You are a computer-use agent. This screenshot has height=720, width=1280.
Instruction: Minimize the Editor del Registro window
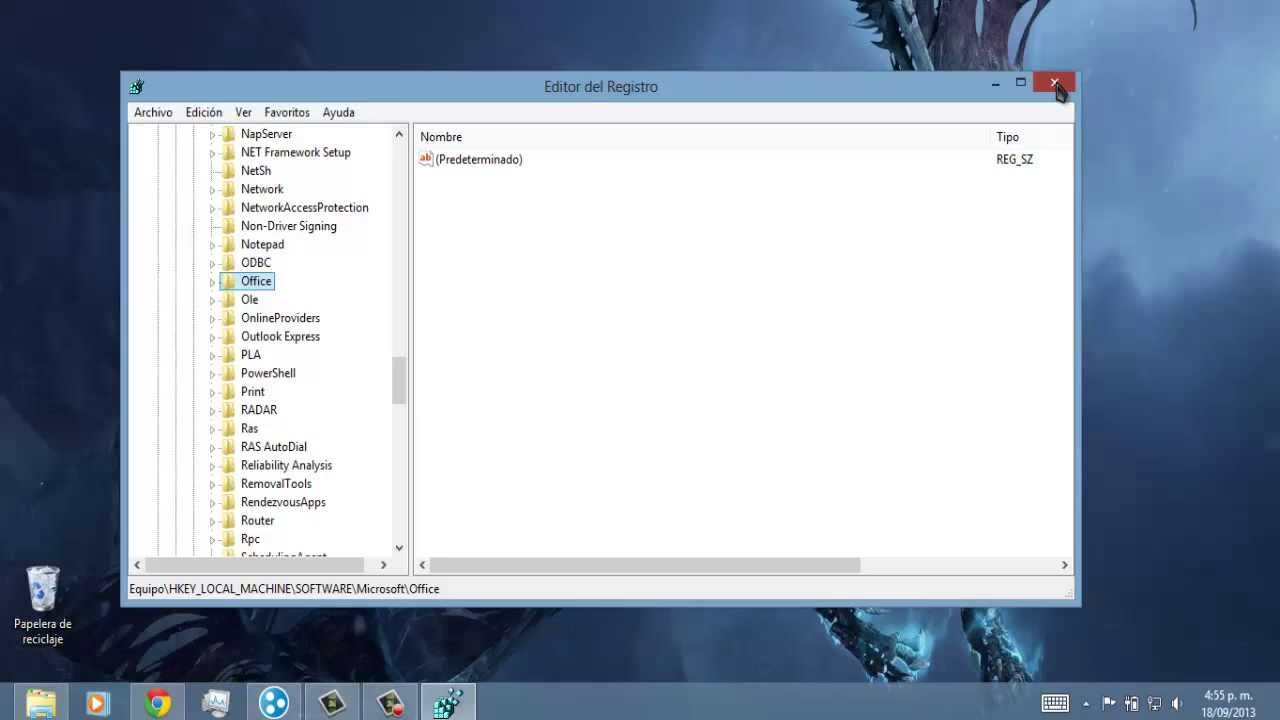tap(995, 84)
